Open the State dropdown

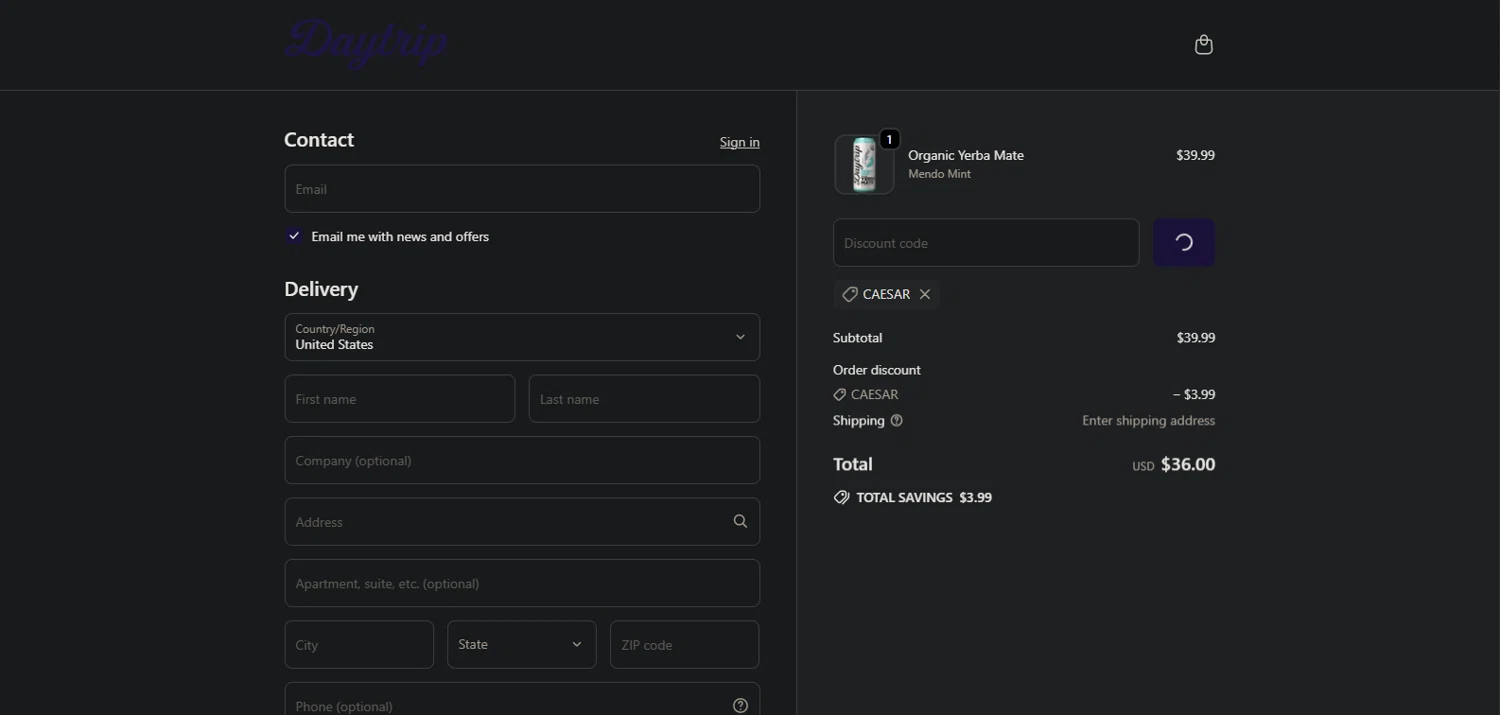coord(521,645)
